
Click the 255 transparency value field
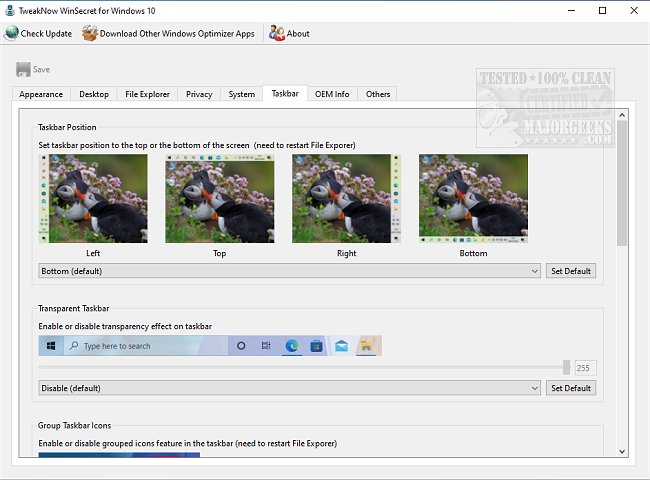586,368
